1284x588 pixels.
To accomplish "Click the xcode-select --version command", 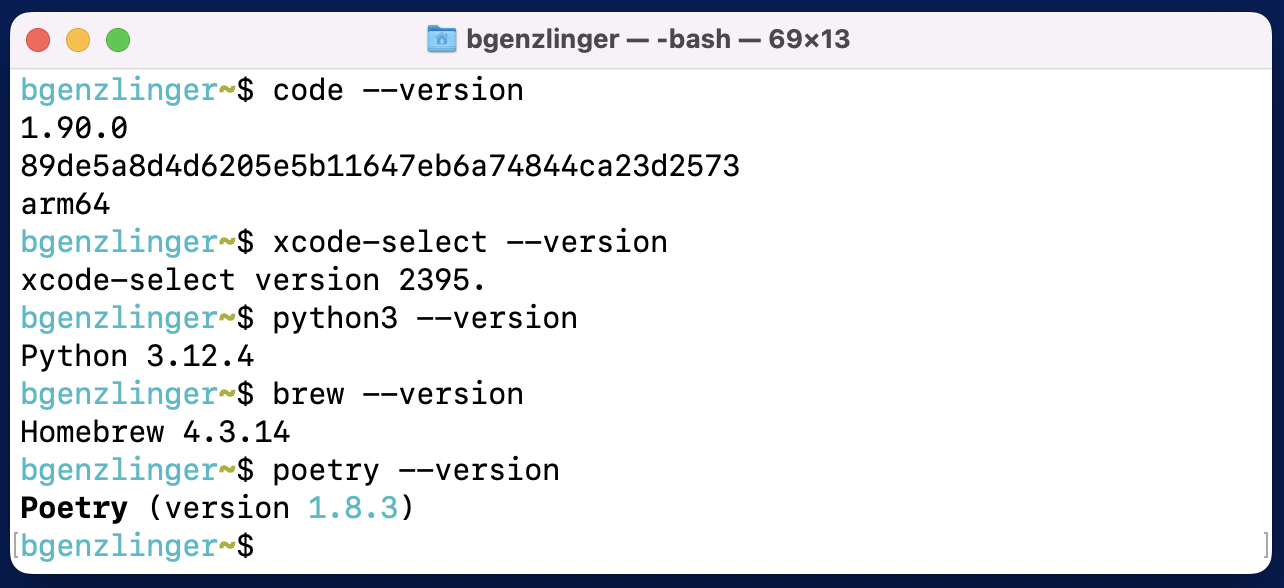I will [x=470, y=243].
